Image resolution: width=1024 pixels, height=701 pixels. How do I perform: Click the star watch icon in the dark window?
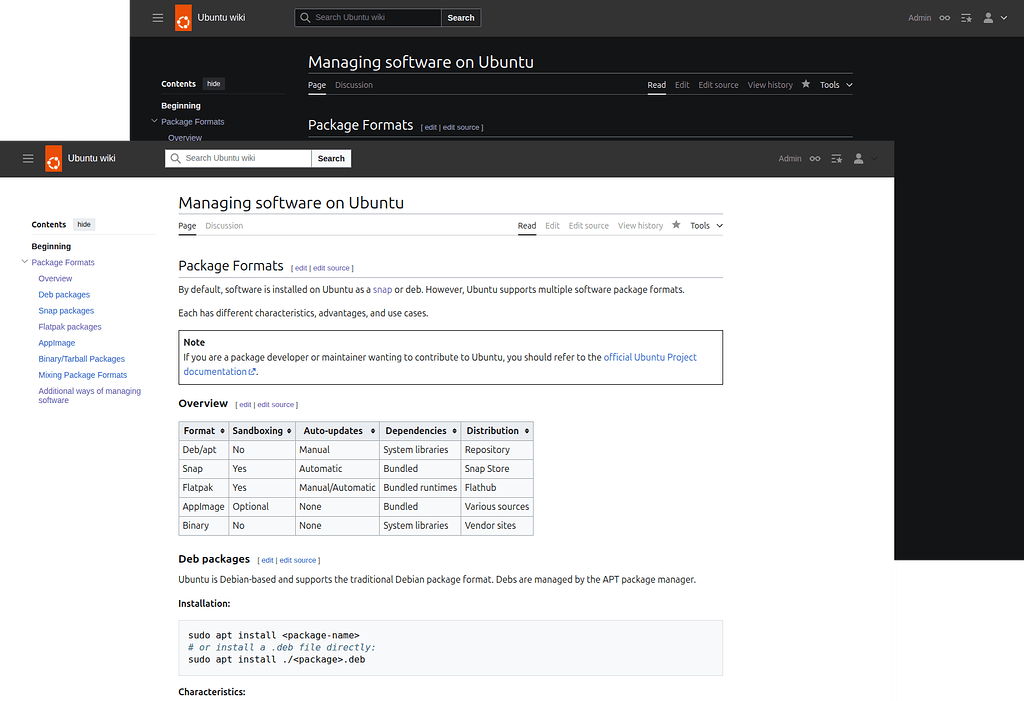pos(806,85)
